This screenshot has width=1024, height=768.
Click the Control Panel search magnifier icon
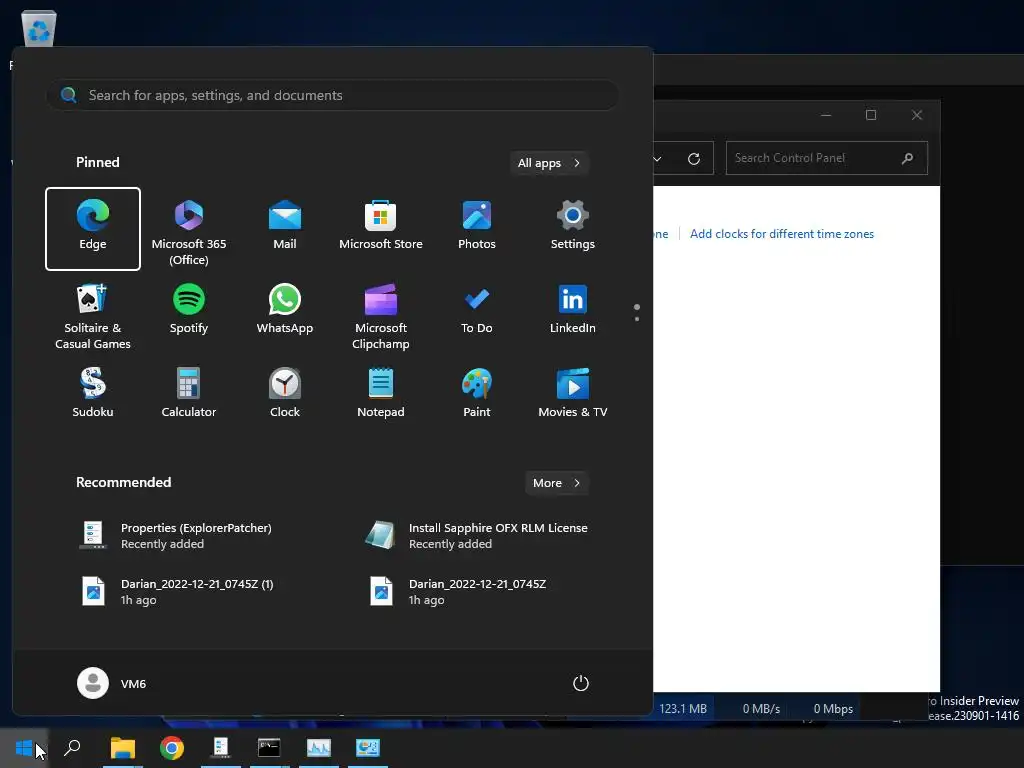[x=908, y=158]
